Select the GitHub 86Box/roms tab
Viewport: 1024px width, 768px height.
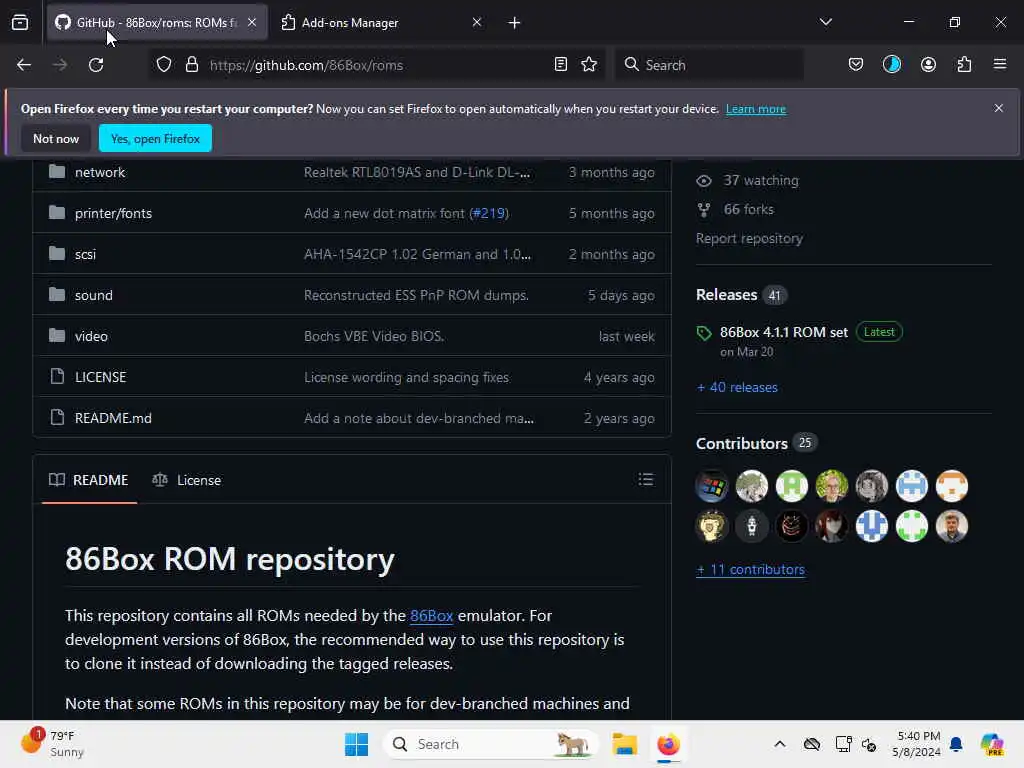(x=157, y=23)
